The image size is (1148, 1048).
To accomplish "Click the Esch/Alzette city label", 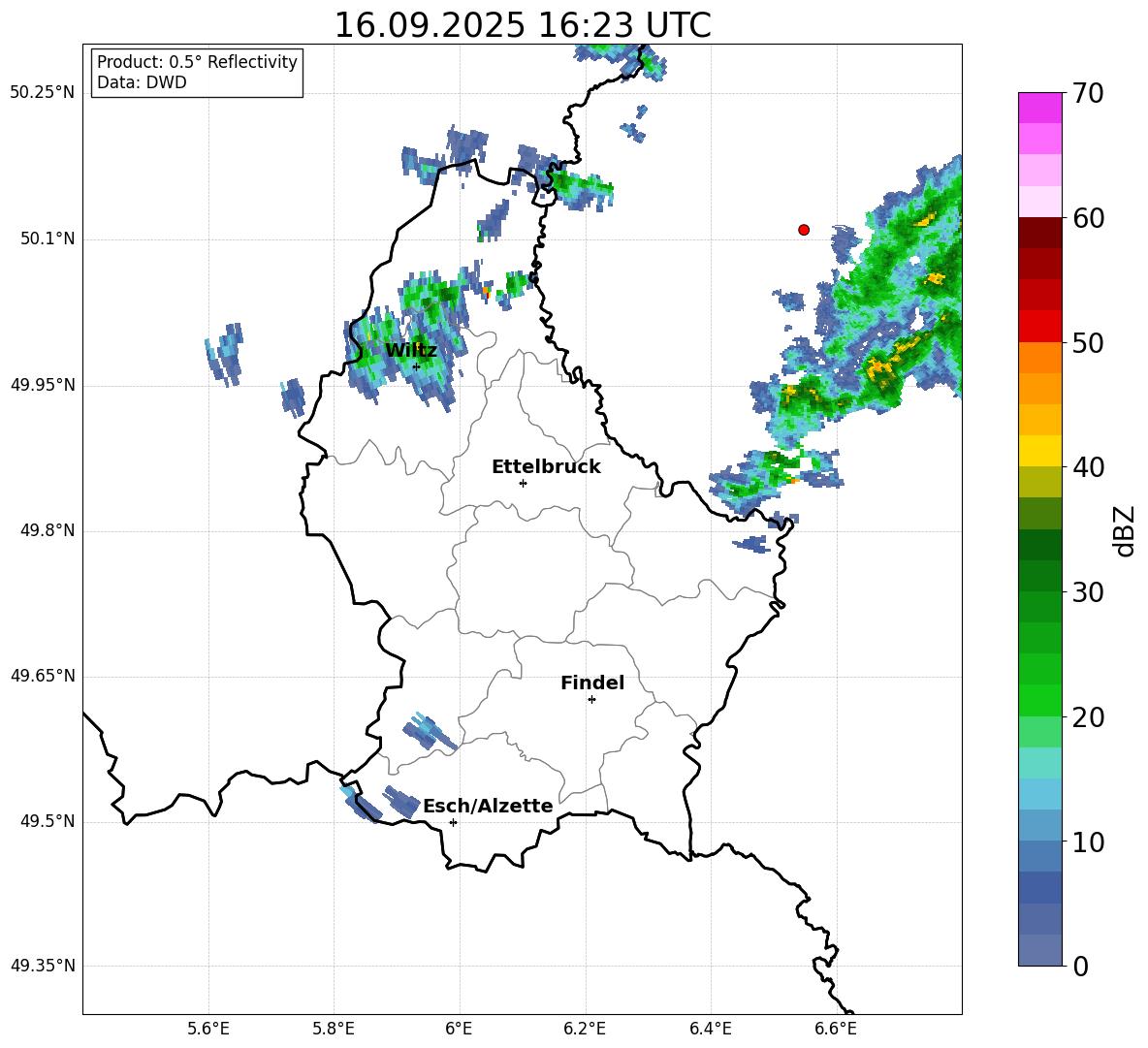I will pyautogui.click(x=488, y=807).
